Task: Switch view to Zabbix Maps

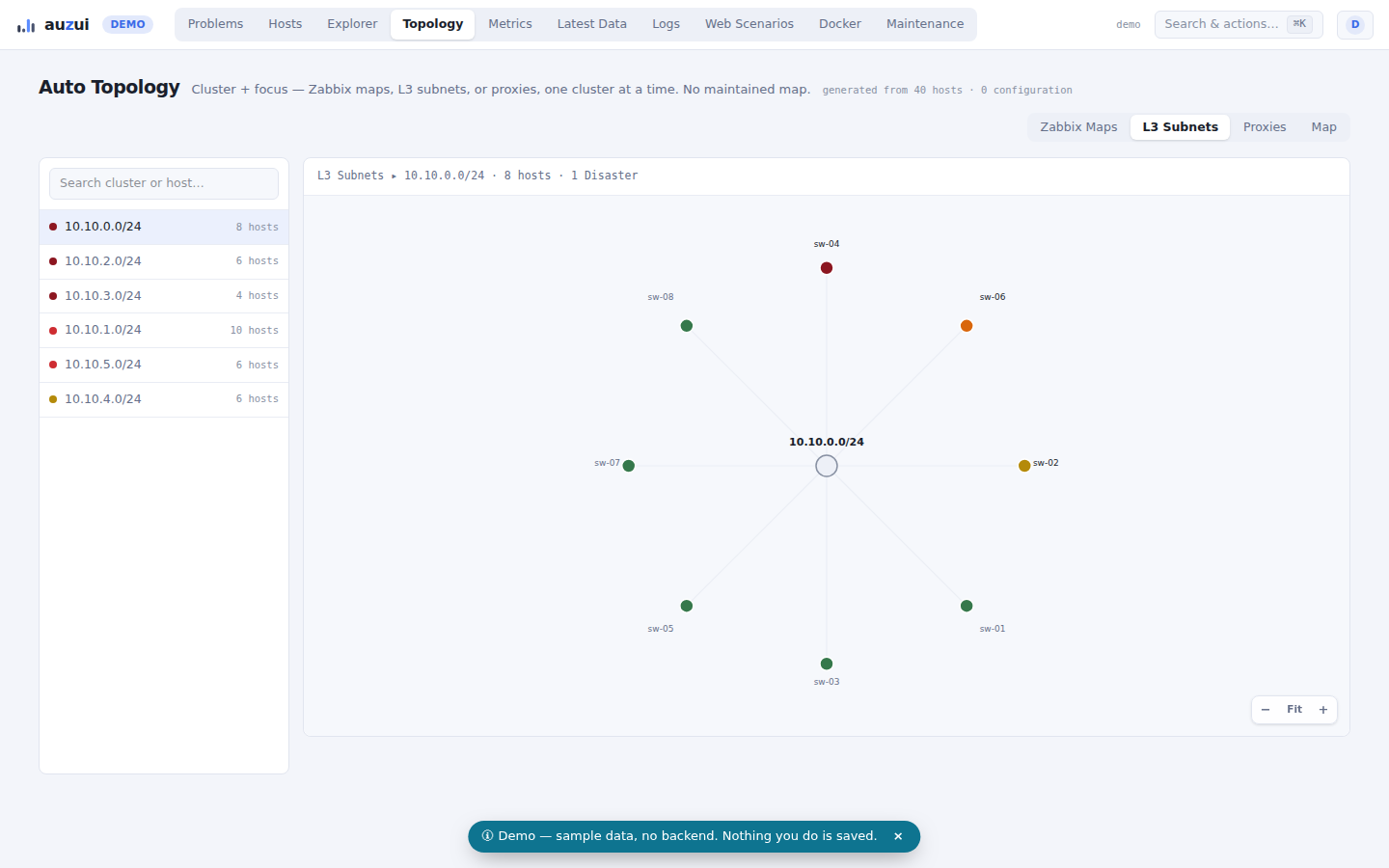Action: pyautogui.click(x=1078, y=127)
